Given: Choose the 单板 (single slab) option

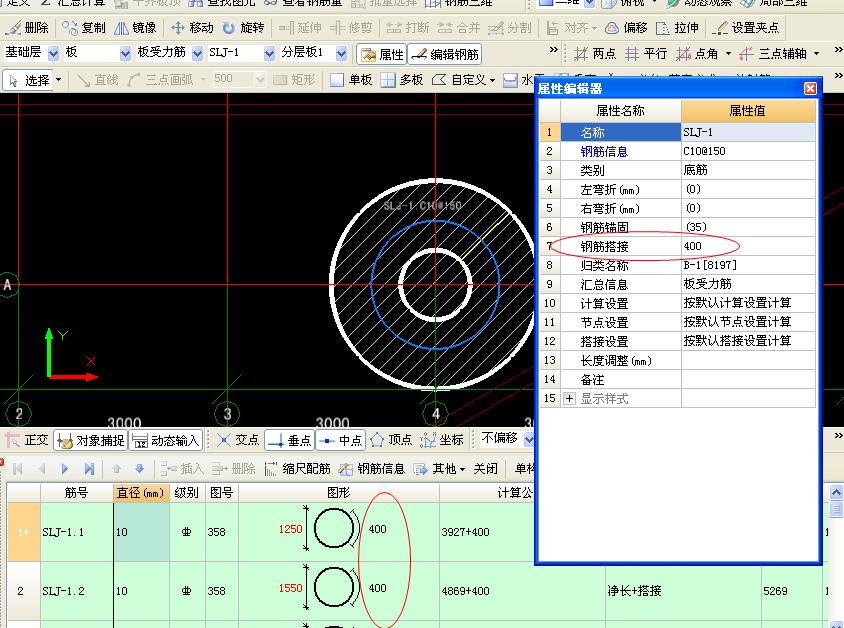Looking at the screenshot, I should pyautogui.click(x=351, y=80).
